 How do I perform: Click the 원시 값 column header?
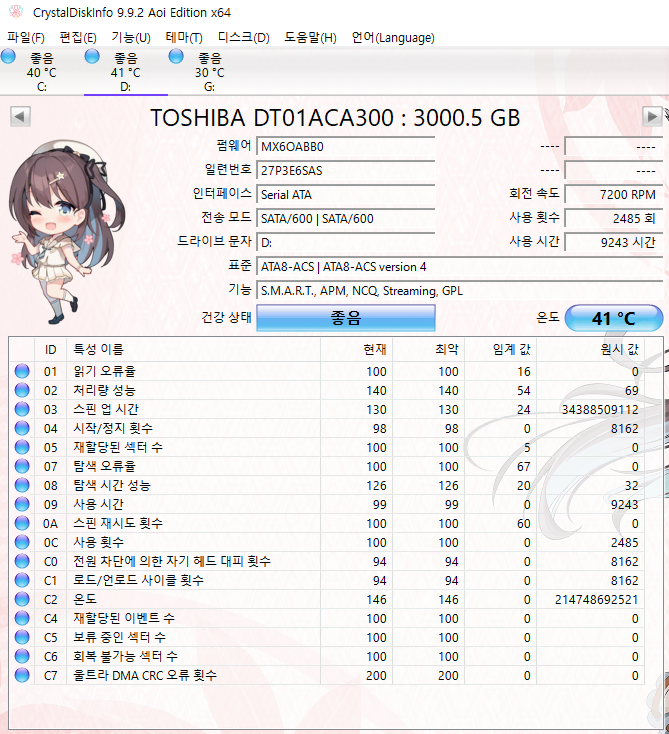coord(590,349)
